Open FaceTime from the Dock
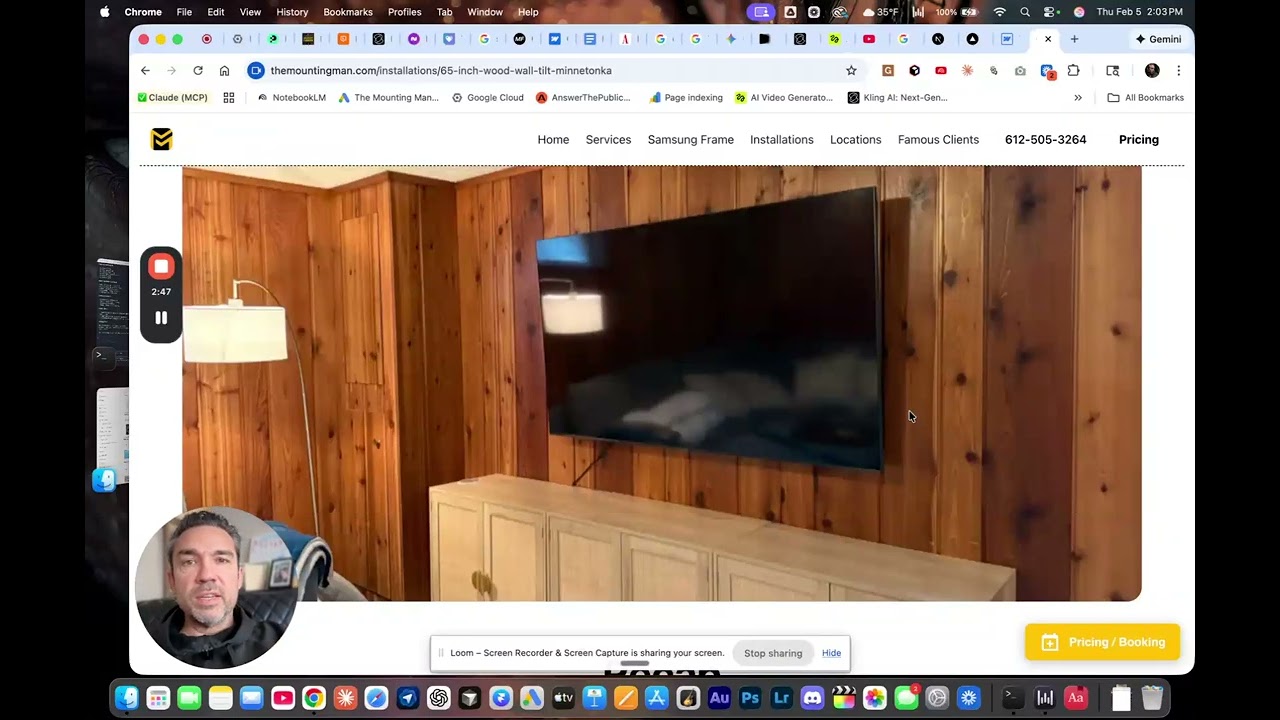This screenshot has height=720, width=1280. (189, 698)
